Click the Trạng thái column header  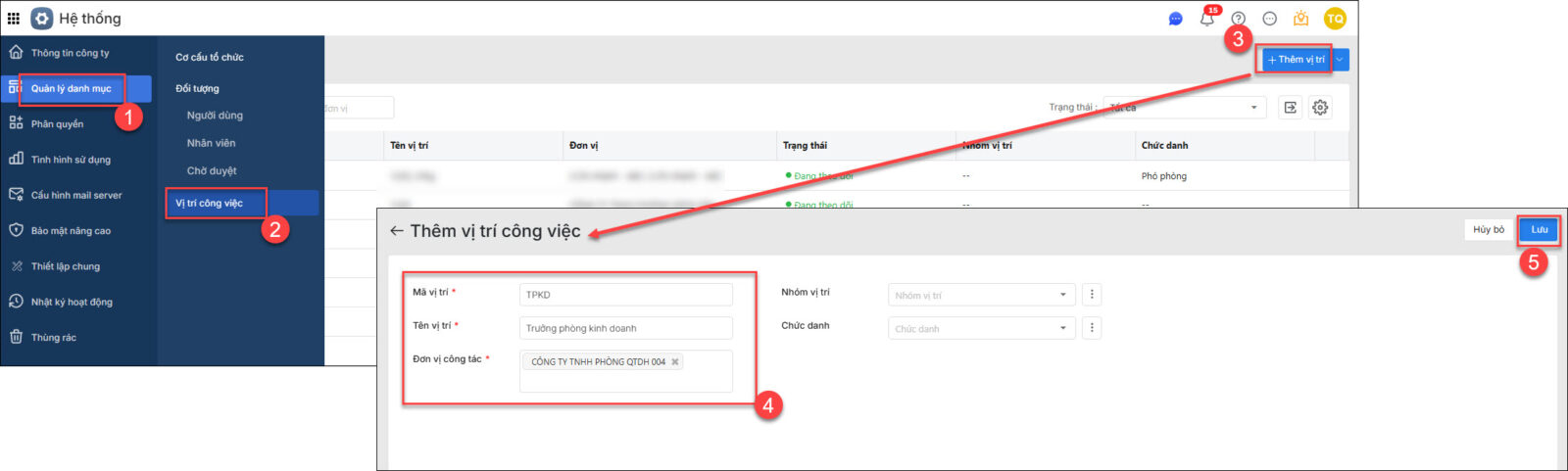click(805, 146)
